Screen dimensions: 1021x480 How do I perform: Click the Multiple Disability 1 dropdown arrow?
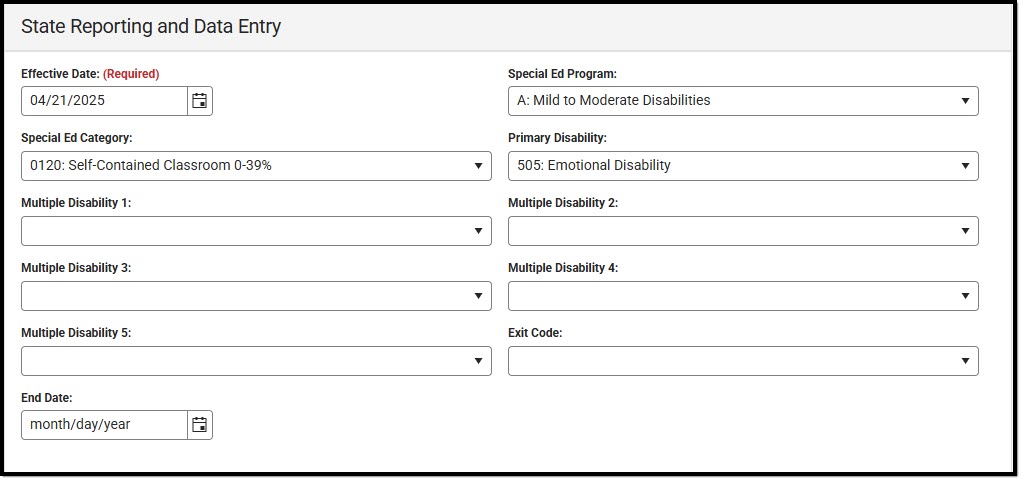(x=478, y=231)
